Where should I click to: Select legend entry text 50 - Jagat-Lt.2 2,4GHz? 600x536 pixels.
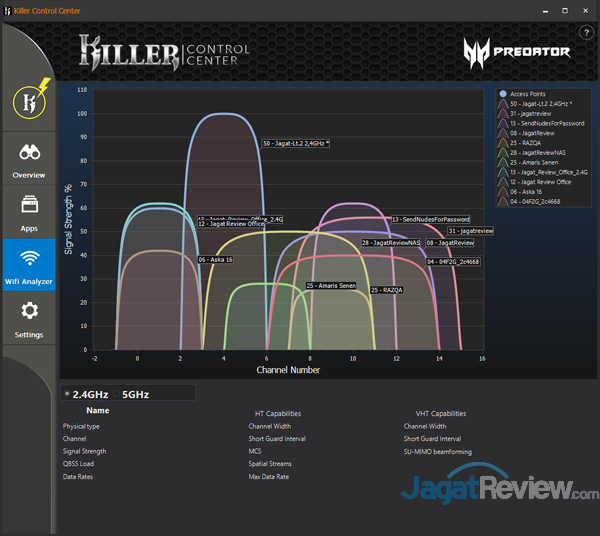click(541, 104)
